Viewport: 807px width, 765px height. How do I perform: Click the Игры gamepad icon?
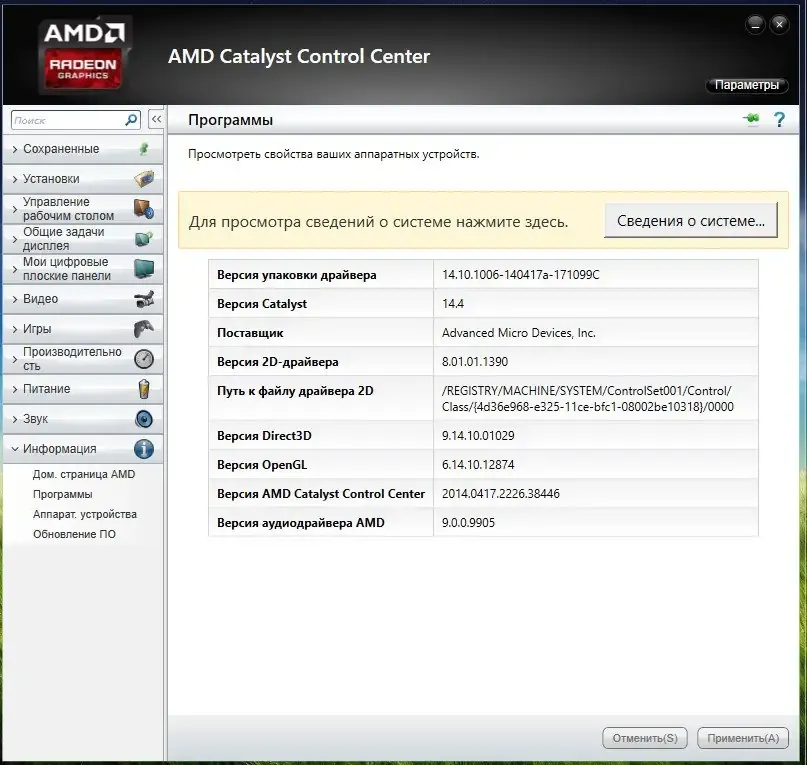[144, 328]
